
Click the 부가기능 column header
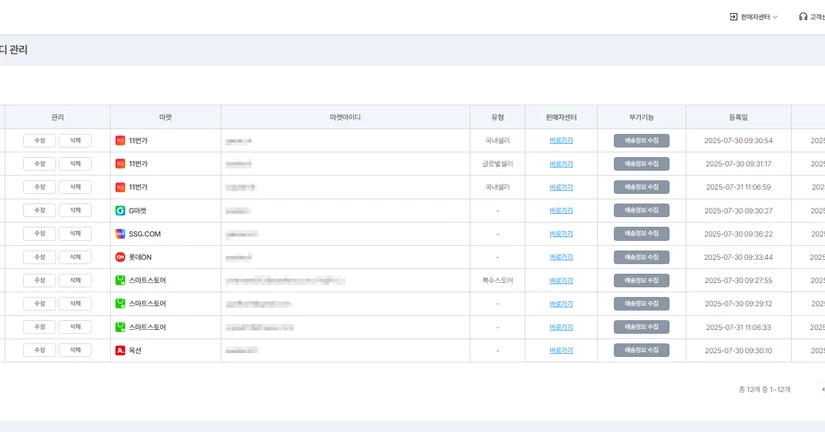click(x=641, y=117)
